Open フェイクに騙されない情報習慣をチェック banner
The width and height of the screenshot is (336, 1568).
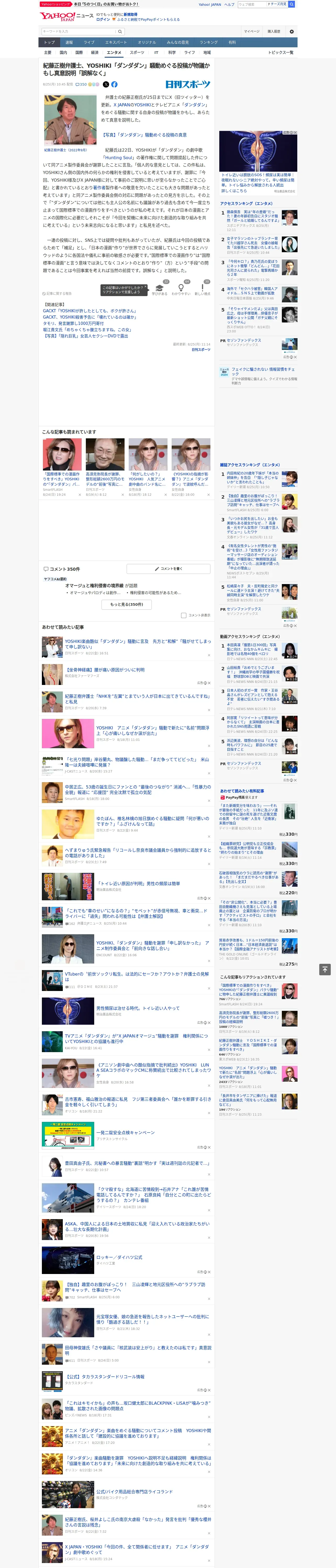(x=259, y=376)
